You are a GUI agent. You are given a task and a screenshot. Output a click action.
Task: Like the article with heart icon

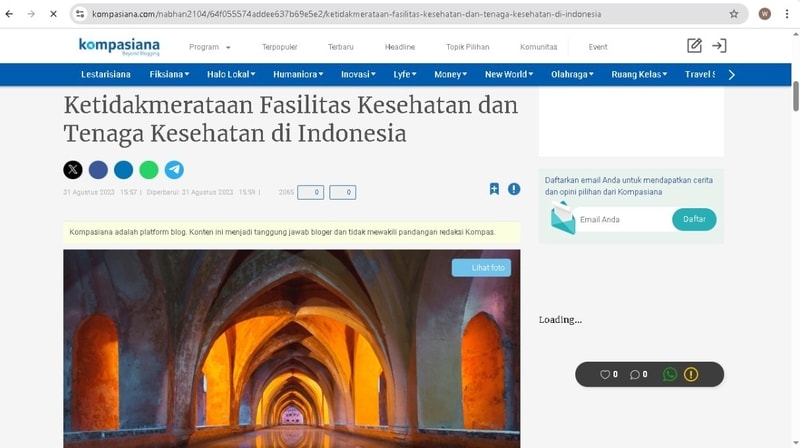point(605,374)
